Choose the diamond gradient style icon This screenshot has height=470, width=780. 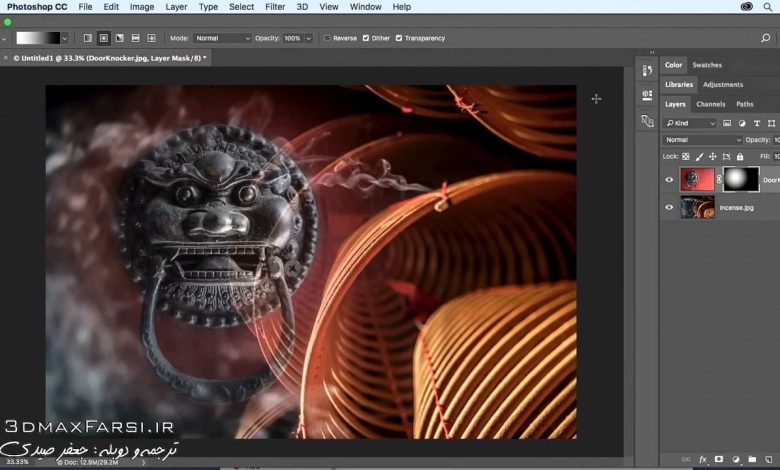[151, 38]
